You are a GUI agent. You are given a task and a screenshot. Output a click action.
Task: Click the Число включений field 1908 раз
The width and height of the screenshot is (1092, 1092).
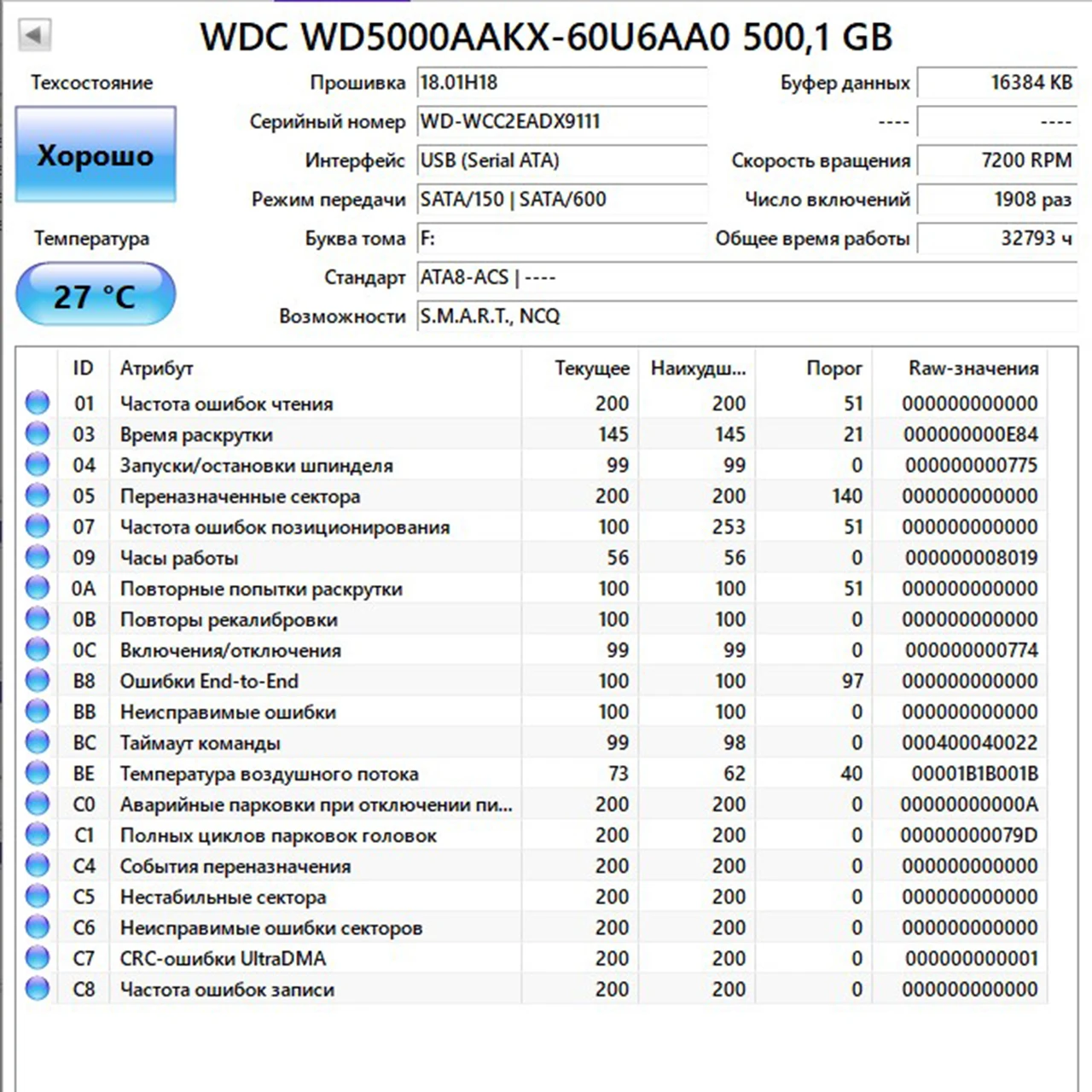tap(997, 200)
